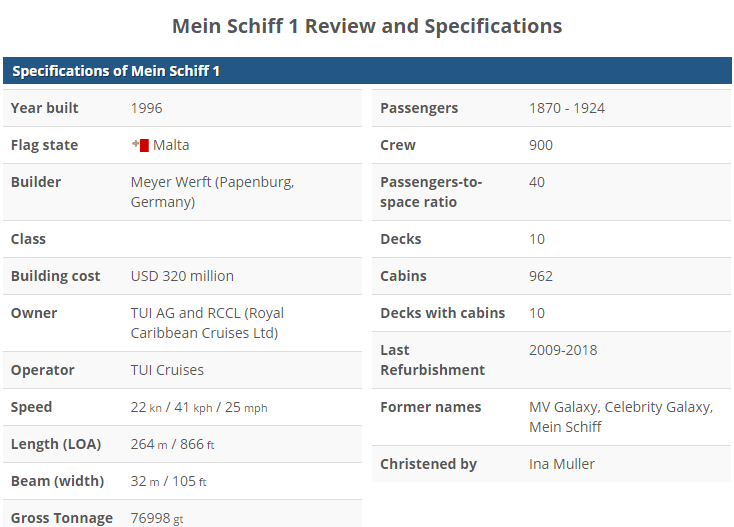Click the Crew 900 value
This screenshot has width=734, height=527.
[541, 145]
